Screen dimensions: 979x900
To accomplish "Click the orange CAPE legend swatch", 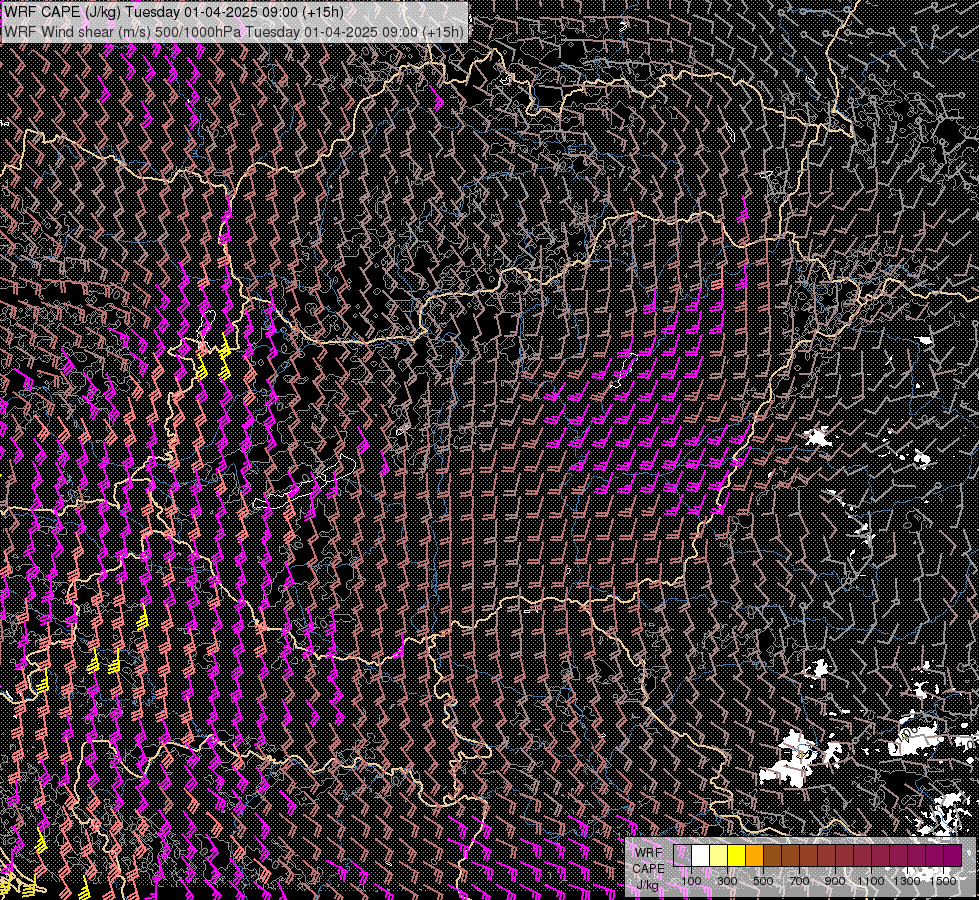I will point(755,856).
